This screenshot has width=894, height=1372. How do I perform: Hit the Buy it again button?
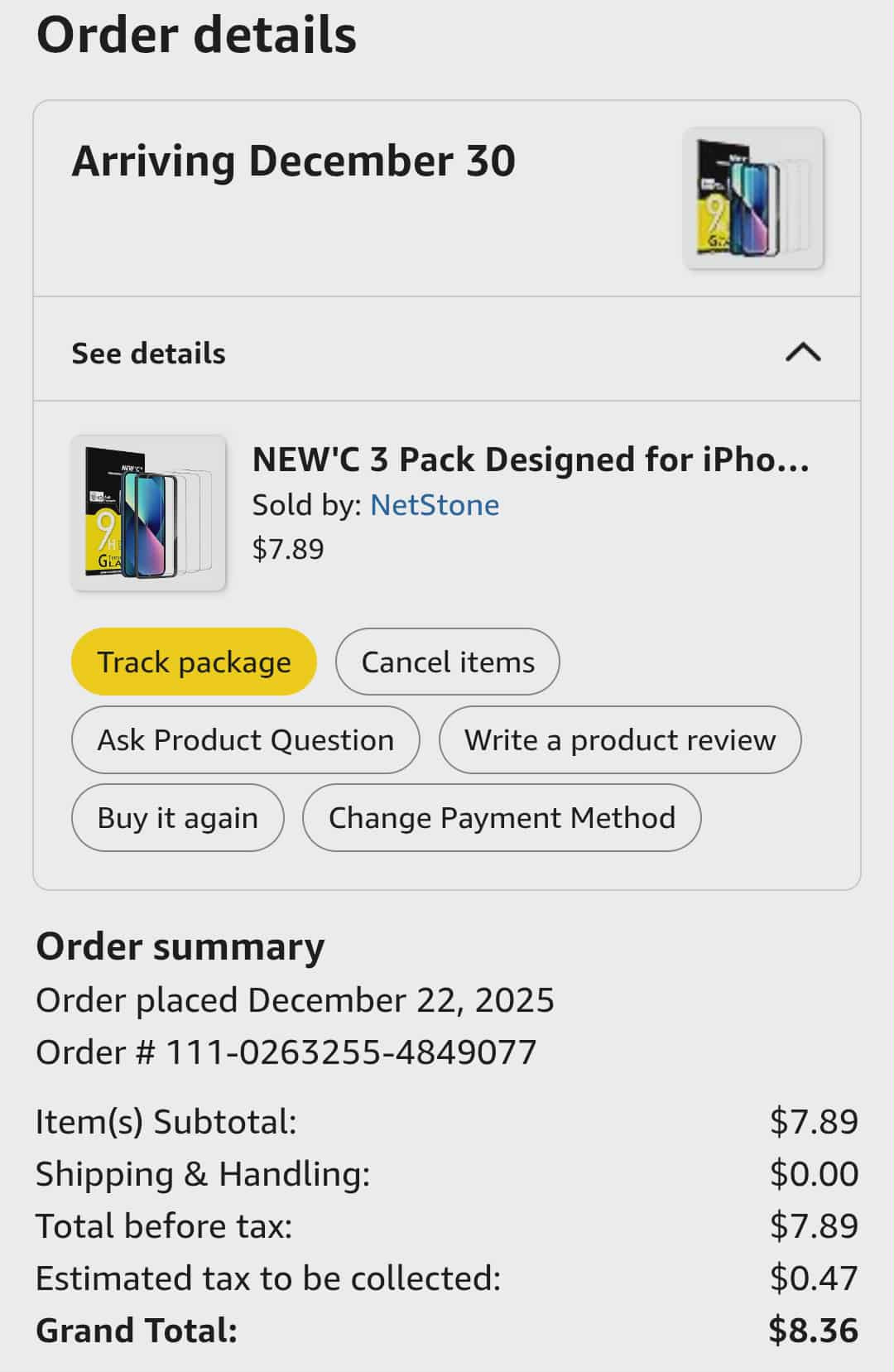click(177, 818)
